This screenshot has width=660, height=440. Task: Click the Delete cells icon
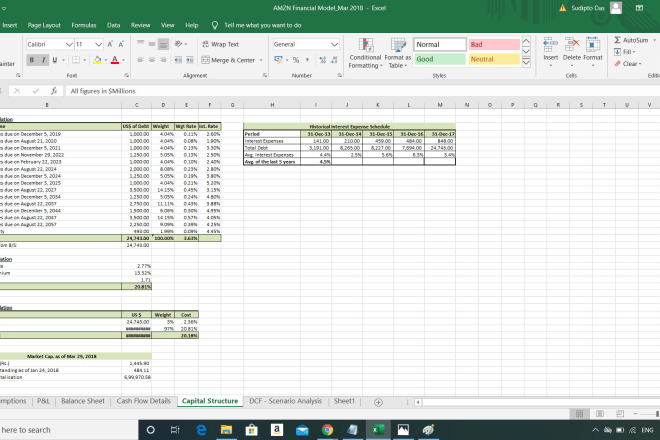[575, 50]
